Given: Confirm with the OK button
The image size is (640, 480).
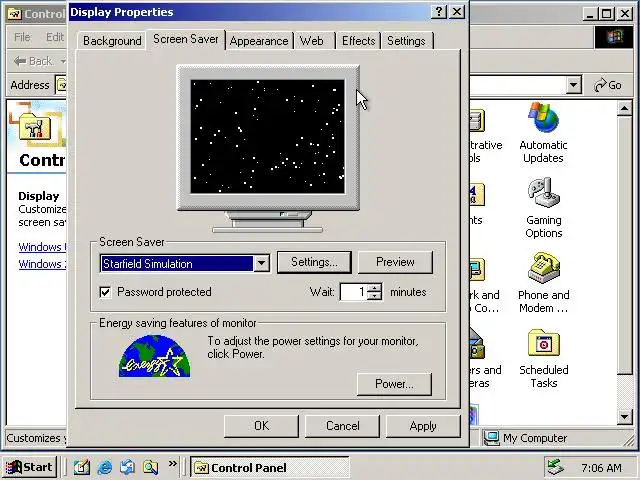Looking at the screenshot, I should point(261,426).
